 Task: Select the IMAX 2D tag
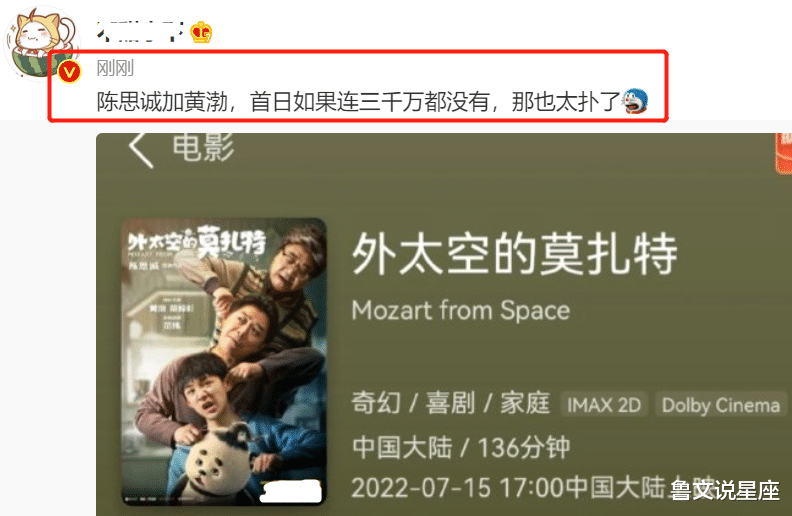pos(604,405)
